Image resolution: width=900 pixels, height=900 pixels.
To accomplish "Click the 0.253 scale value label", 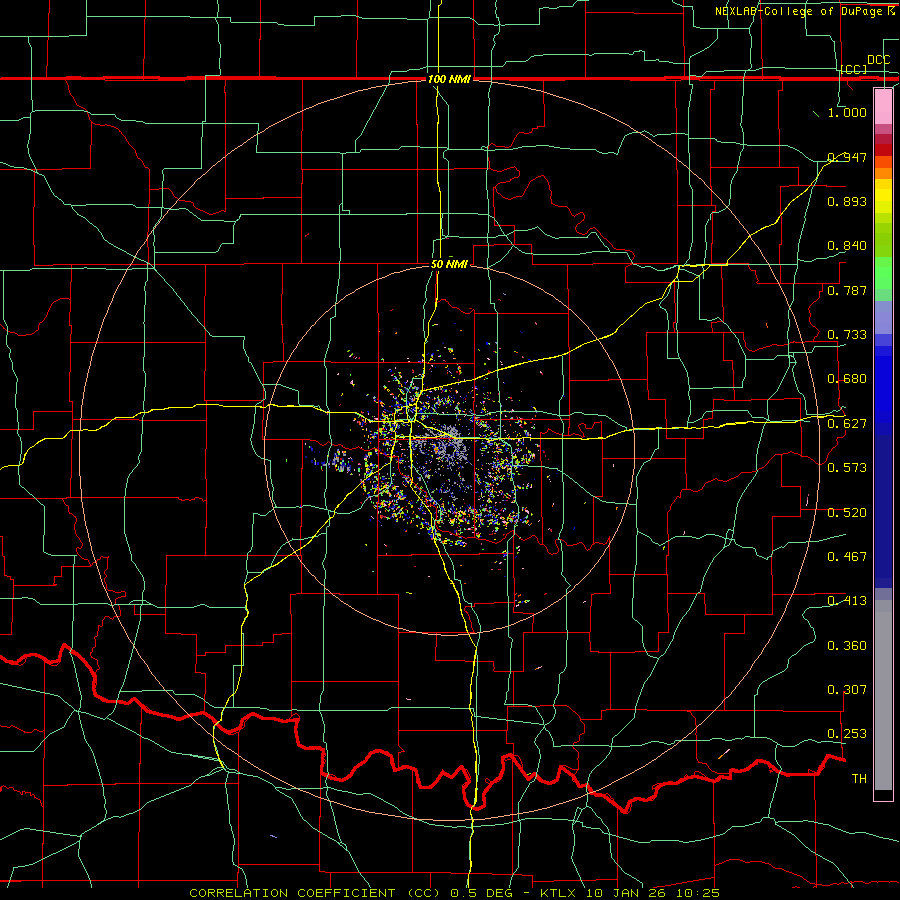I will [847, 734].
